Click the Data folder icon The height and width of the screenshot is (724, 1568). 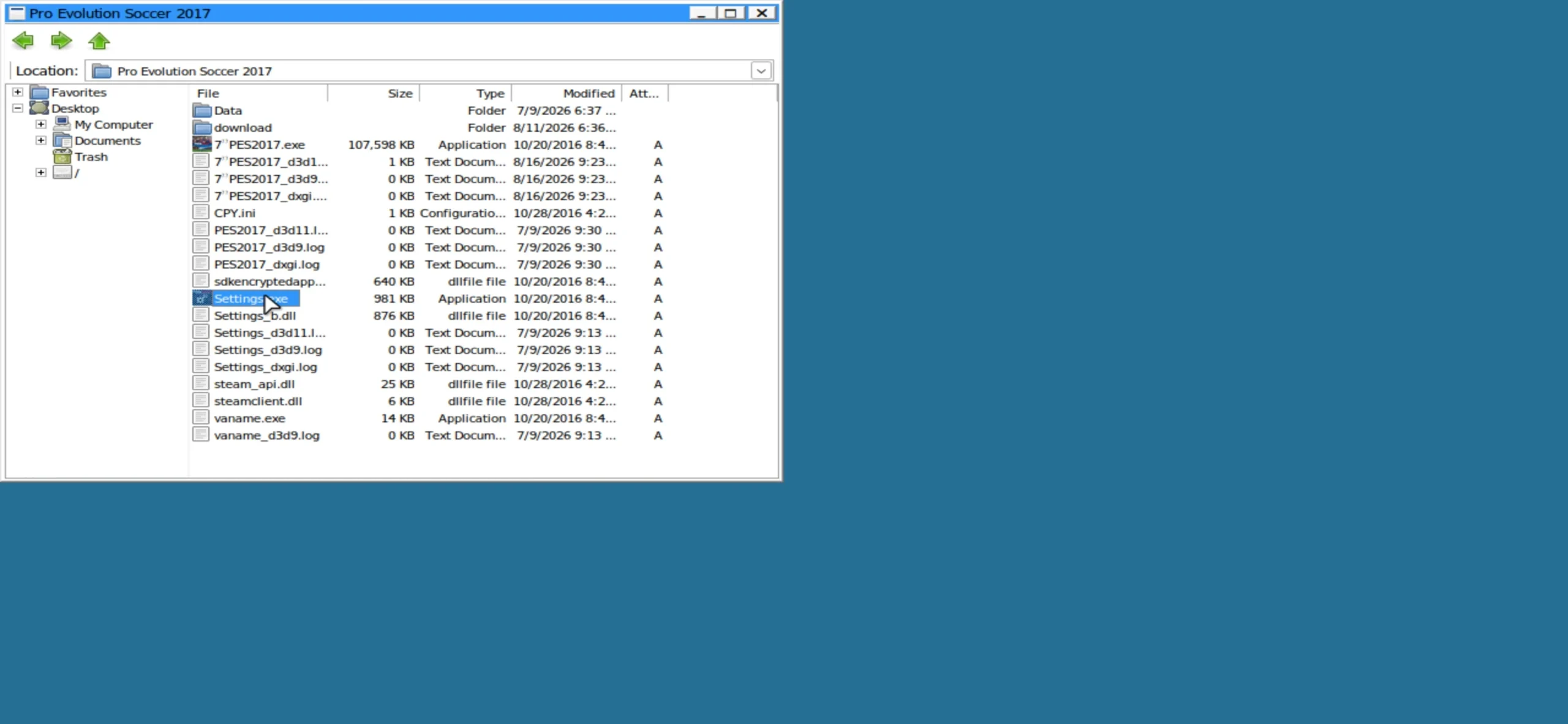[x=202, y=111]
